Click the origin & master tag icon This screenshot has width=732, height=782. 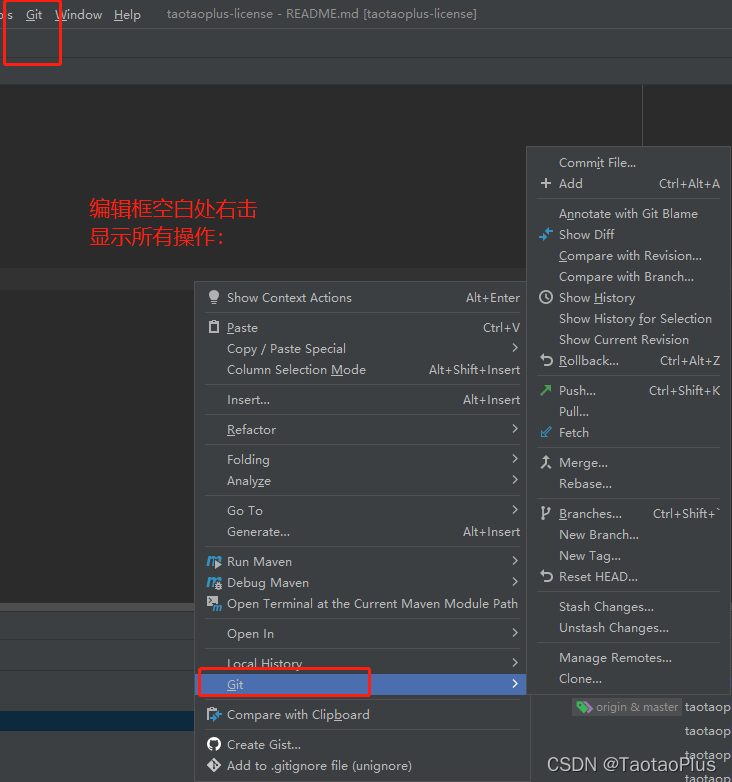click(x=584, y=707)
